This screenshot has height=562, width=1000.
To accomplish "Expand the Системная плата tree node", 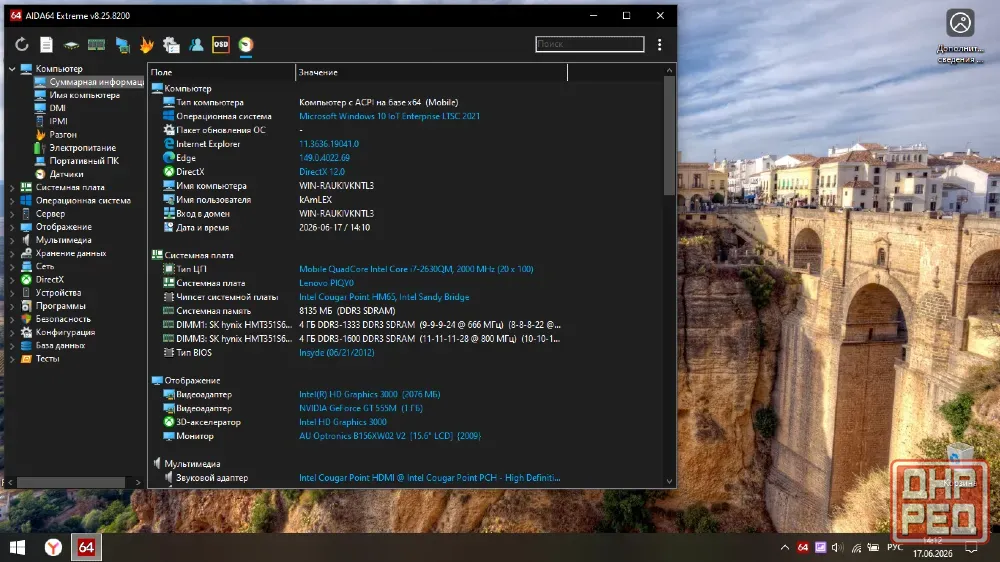I will (12, 188).
